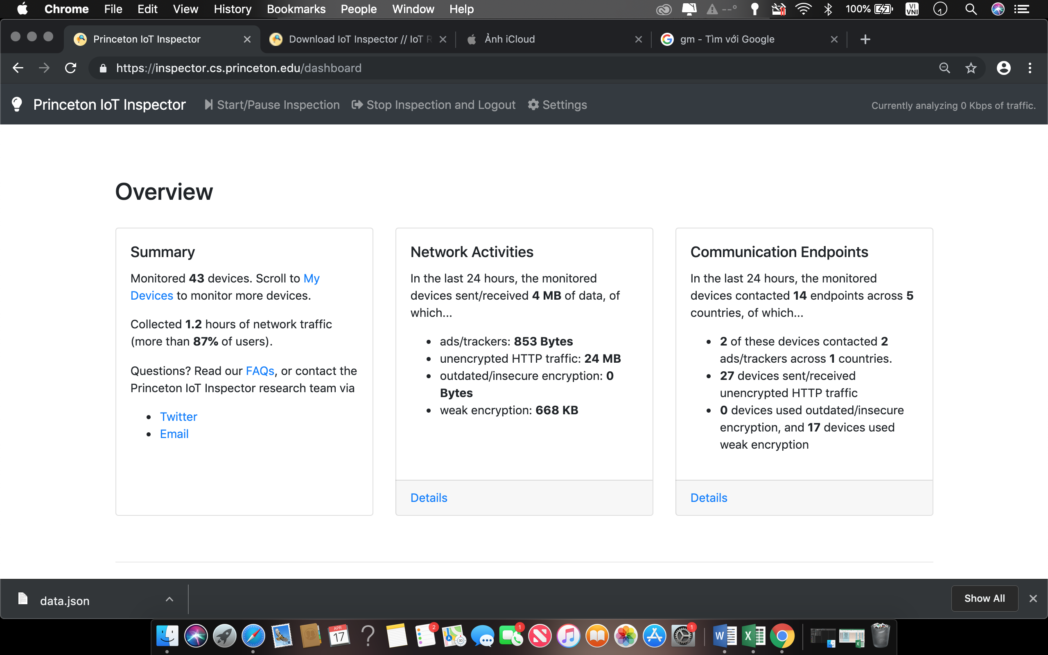Viewport: 1048px width, 655px height.
Task: Switch to the gm - Tìm với Google tab
Action: tap(747, 39)
